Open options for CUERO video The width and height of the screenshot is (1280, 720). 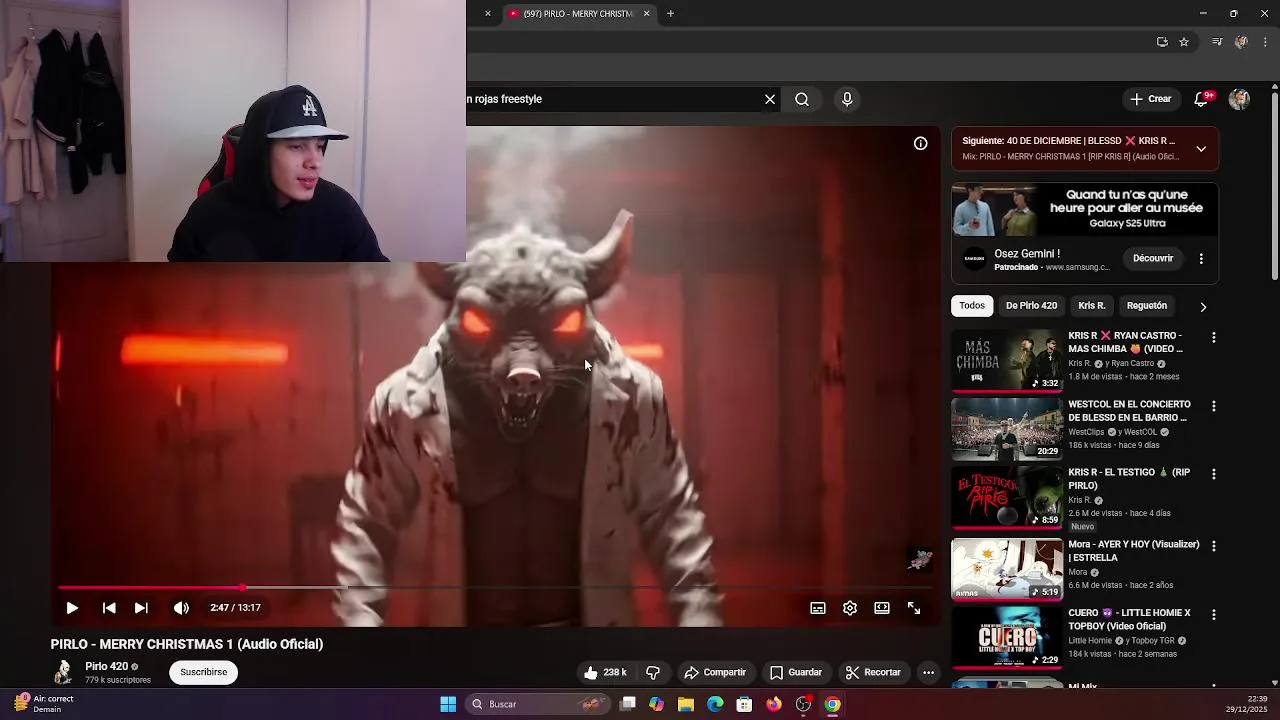pos(1214,615)
